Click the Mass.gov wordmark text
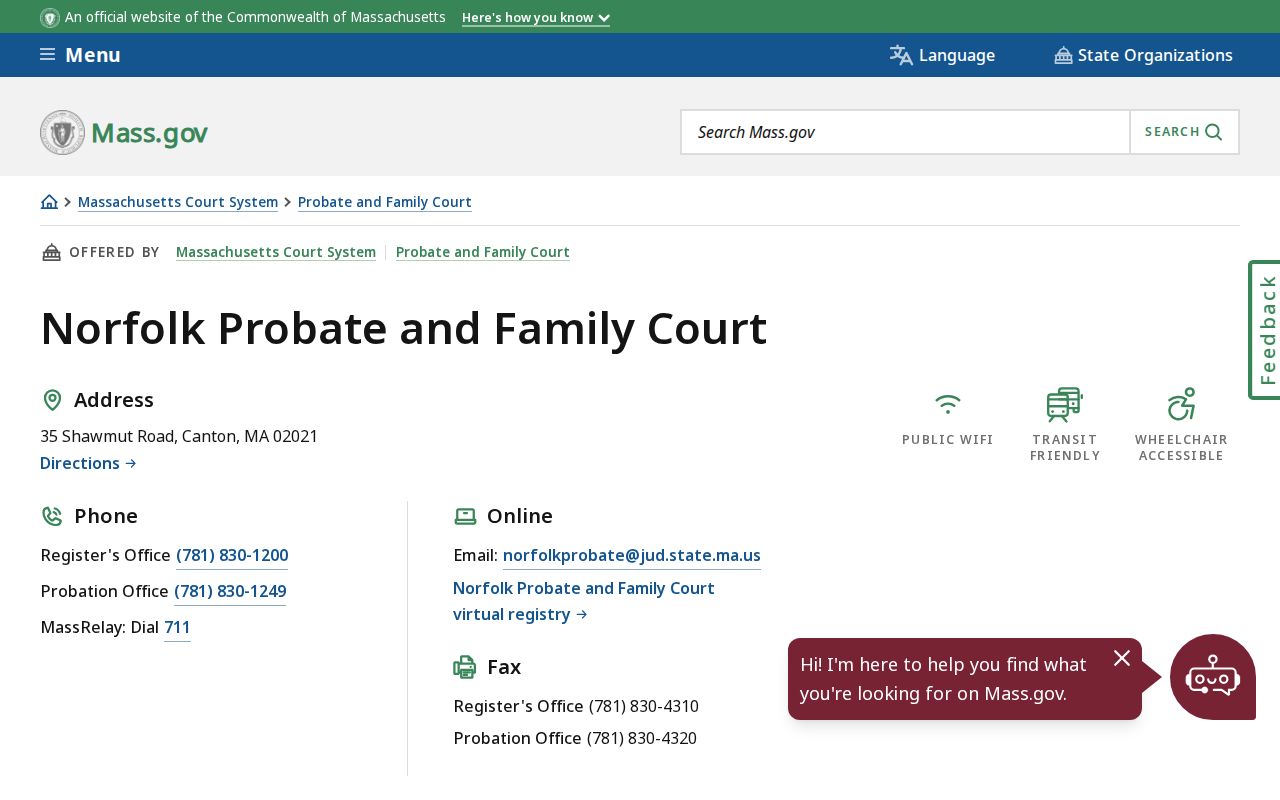The height and width of the screenshot is (800, 1280). click(x=150, y=133)
